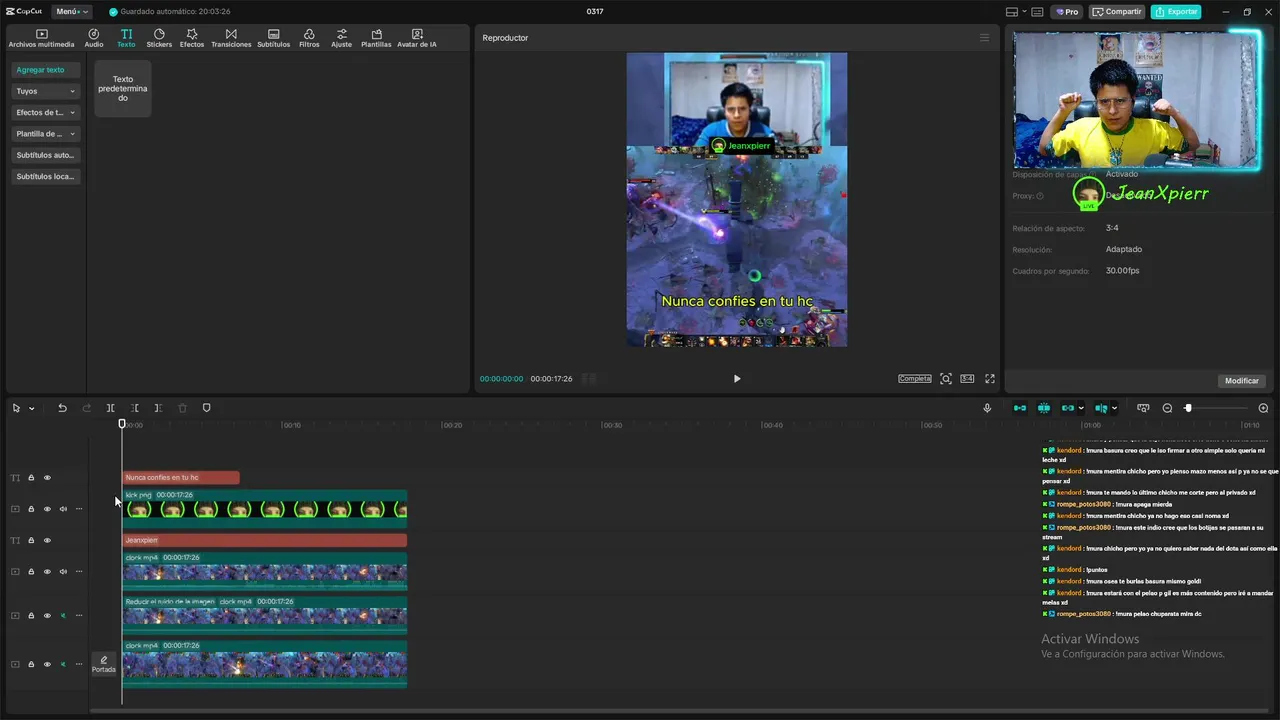
Task: Open the preview axis dropdown arrow
Action: pos(1114,408)
